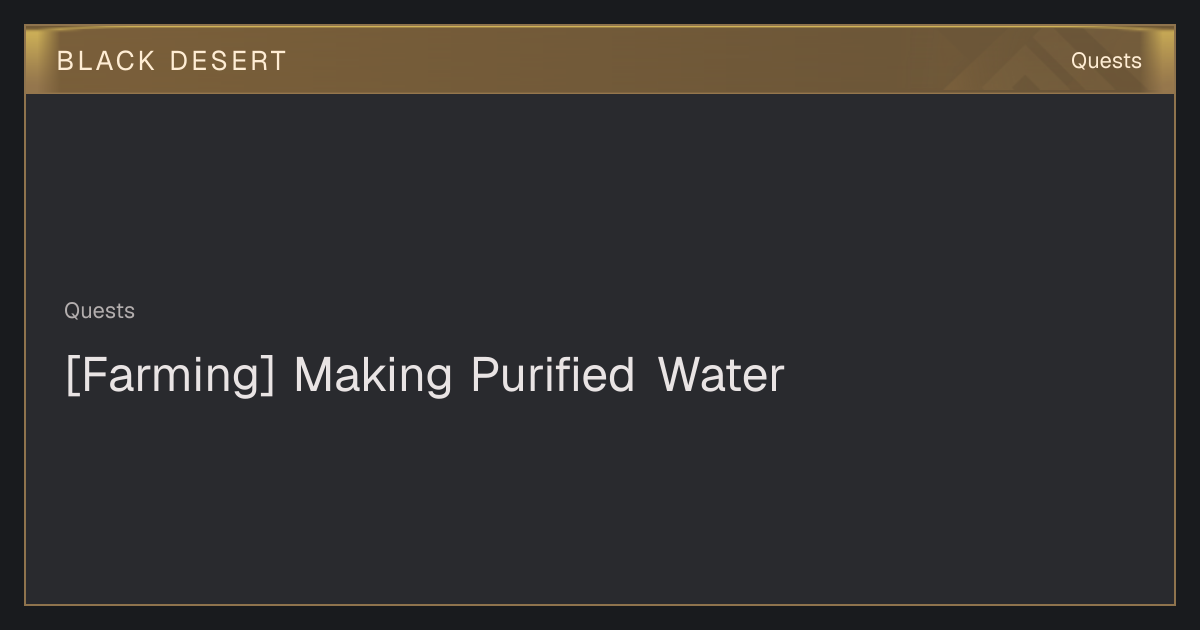
Task: Click the word "Purified" in the title
Action: pos(553,375)
